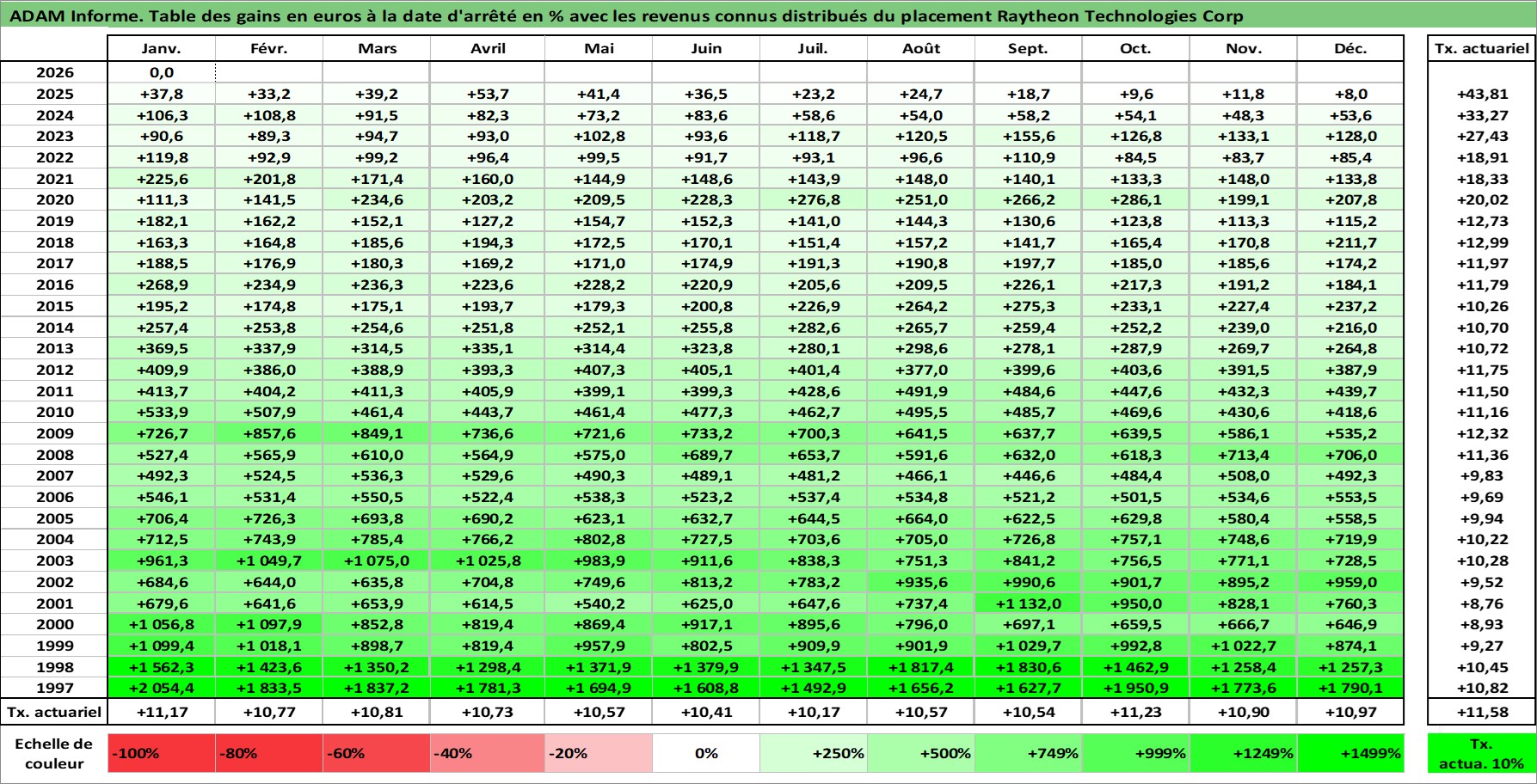Select the 'Mai' column header
The width and height of the screenshot is (1537, 784).
(599, 48)
